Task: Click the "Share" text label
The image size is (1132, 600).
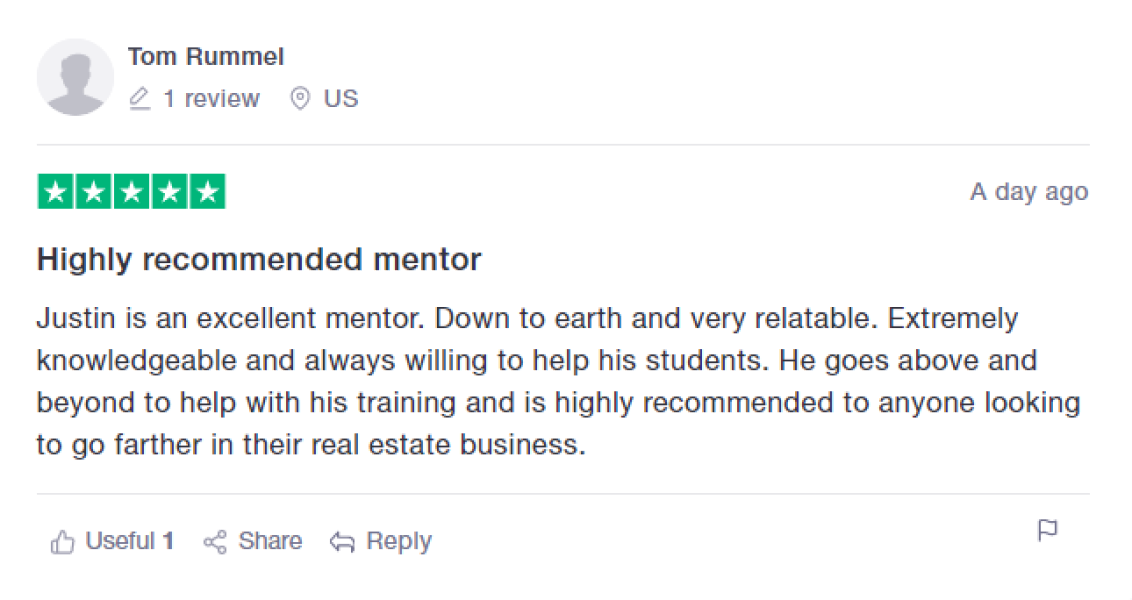Action: click(270, 542)
